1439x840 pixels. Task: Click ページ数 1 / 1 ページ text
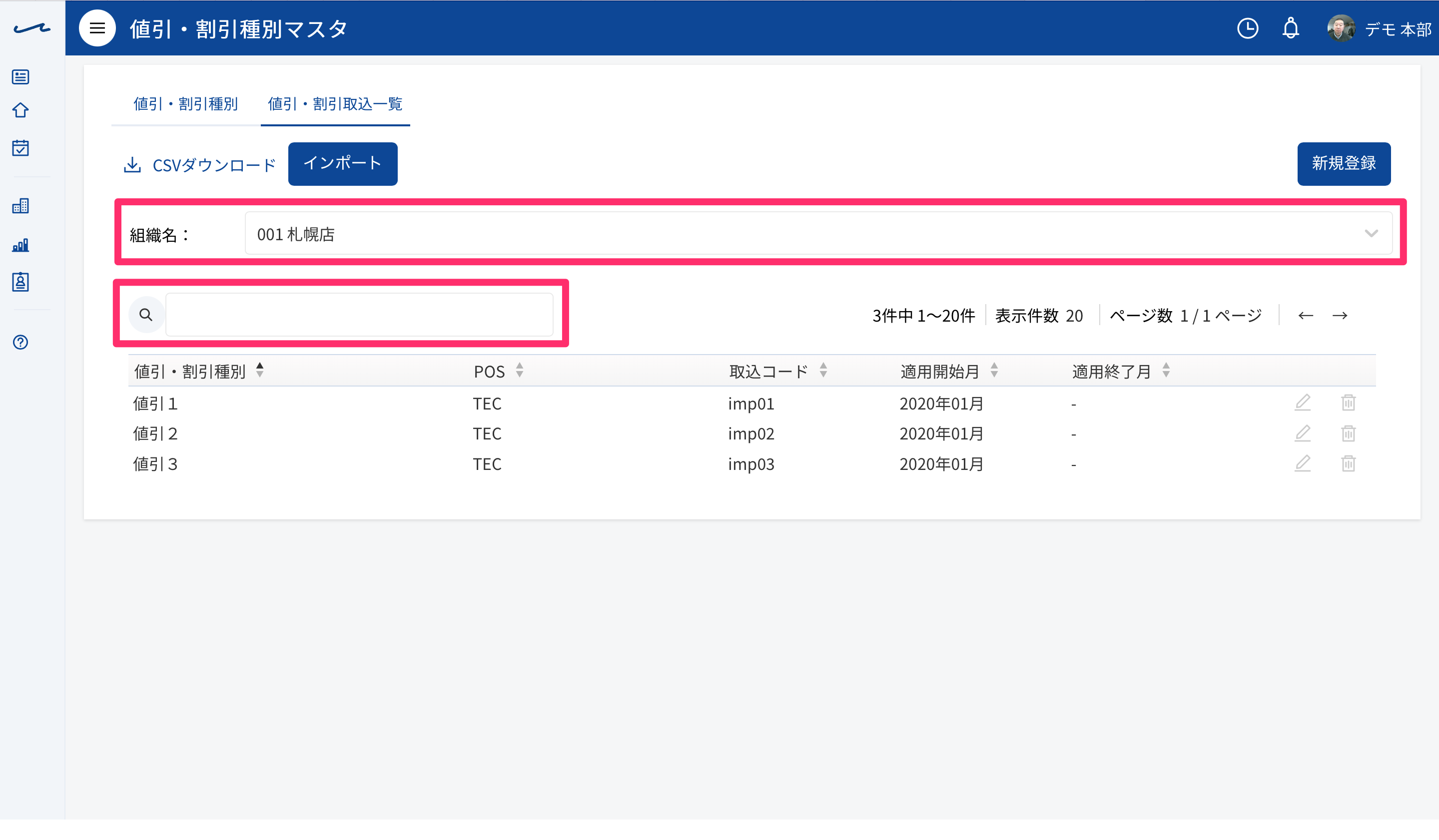(1186, 316)
